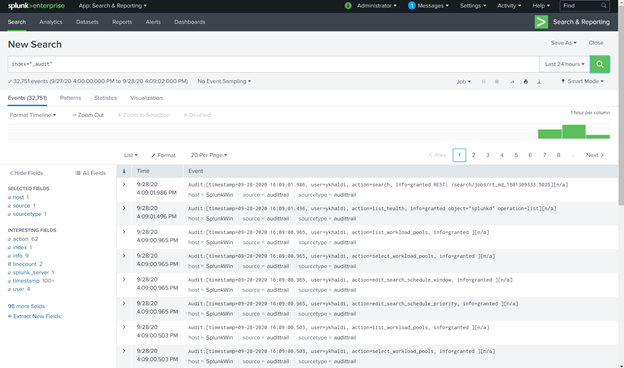The height and width of the screenshot is (368, 624).
Task: Open Last 24 hours time range picker
Action: coord(564,64)
